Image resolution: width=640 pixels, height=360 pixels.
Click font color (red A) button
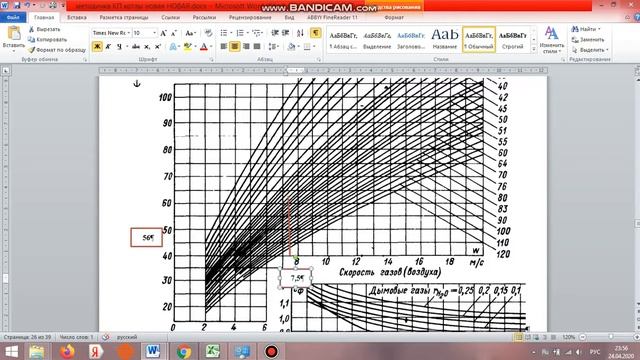tap(204, 47)
